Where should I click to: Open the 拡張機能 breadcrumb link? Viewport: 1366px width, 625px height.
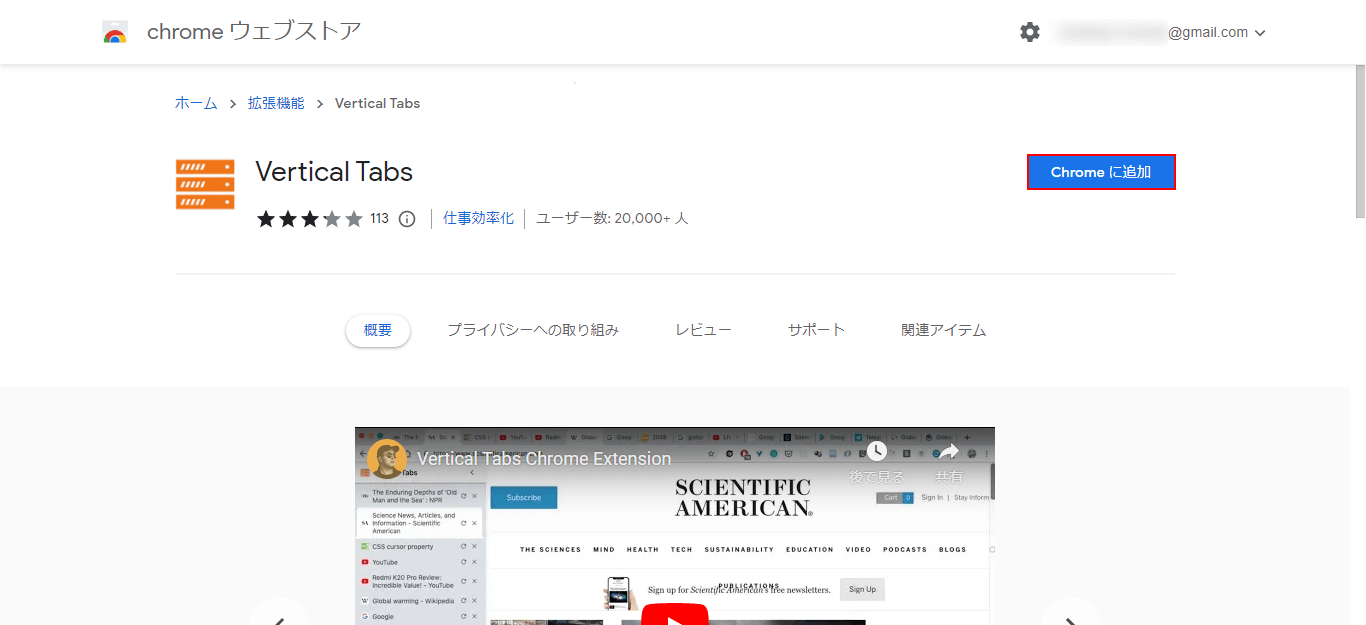[276, 103]
